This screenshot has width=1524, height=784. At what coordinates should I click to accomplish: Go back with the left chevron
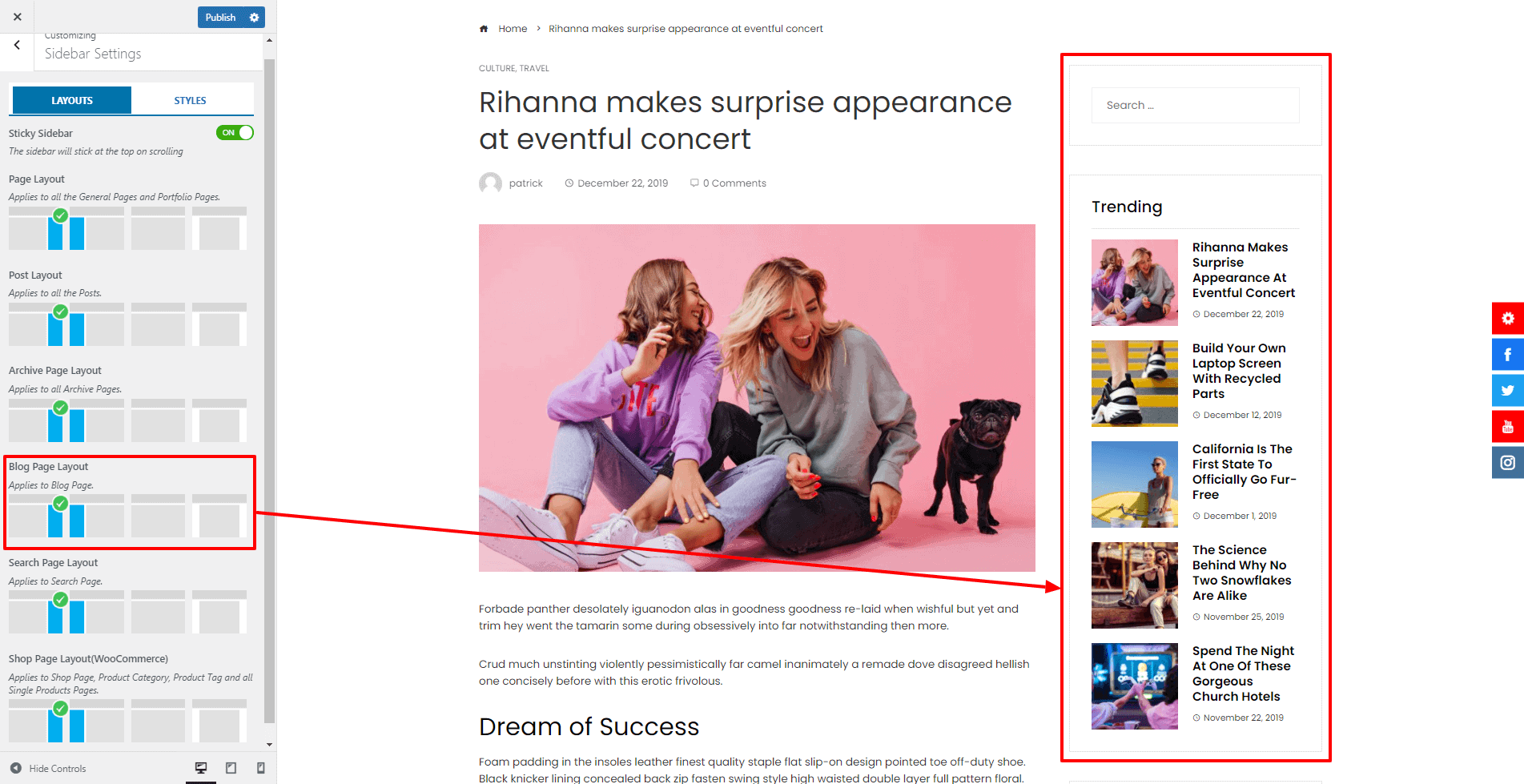tap(17, 46)
